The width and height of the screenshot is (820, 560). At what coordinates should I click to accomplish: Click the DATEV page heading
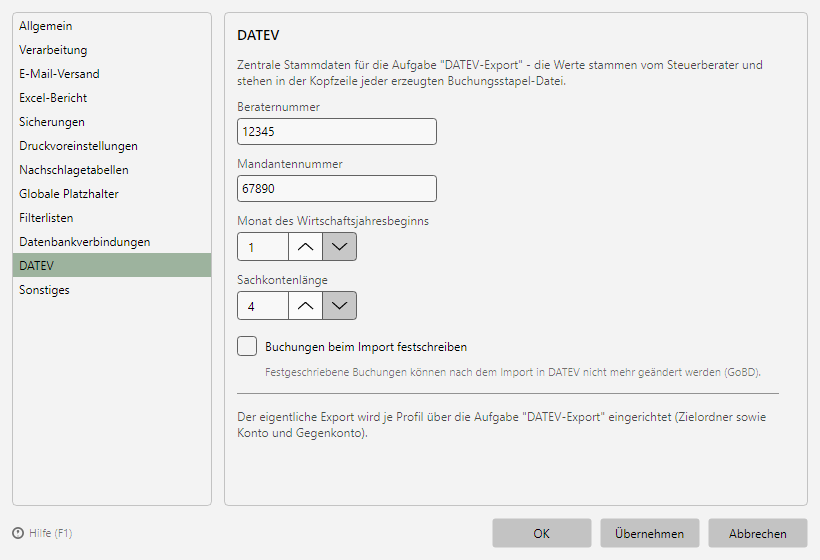[x=258, y=35]
